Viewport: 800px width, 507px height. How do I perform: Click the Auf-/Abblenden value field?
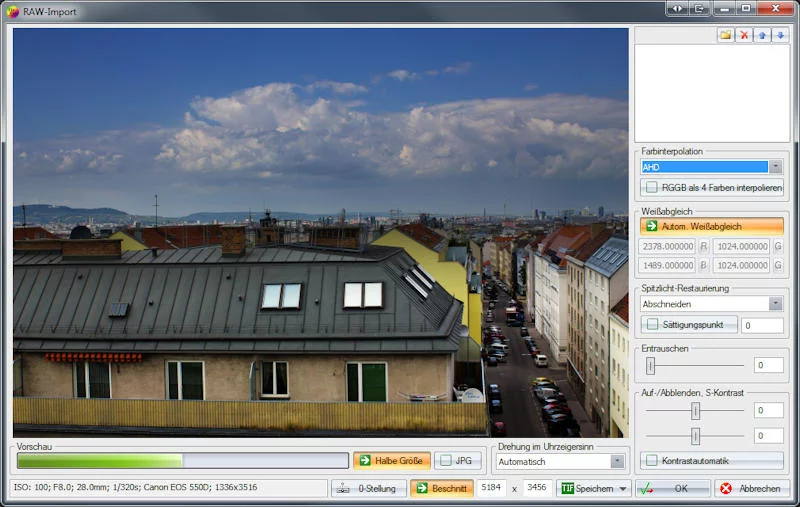pyautogui.click(x=768, y=411)
